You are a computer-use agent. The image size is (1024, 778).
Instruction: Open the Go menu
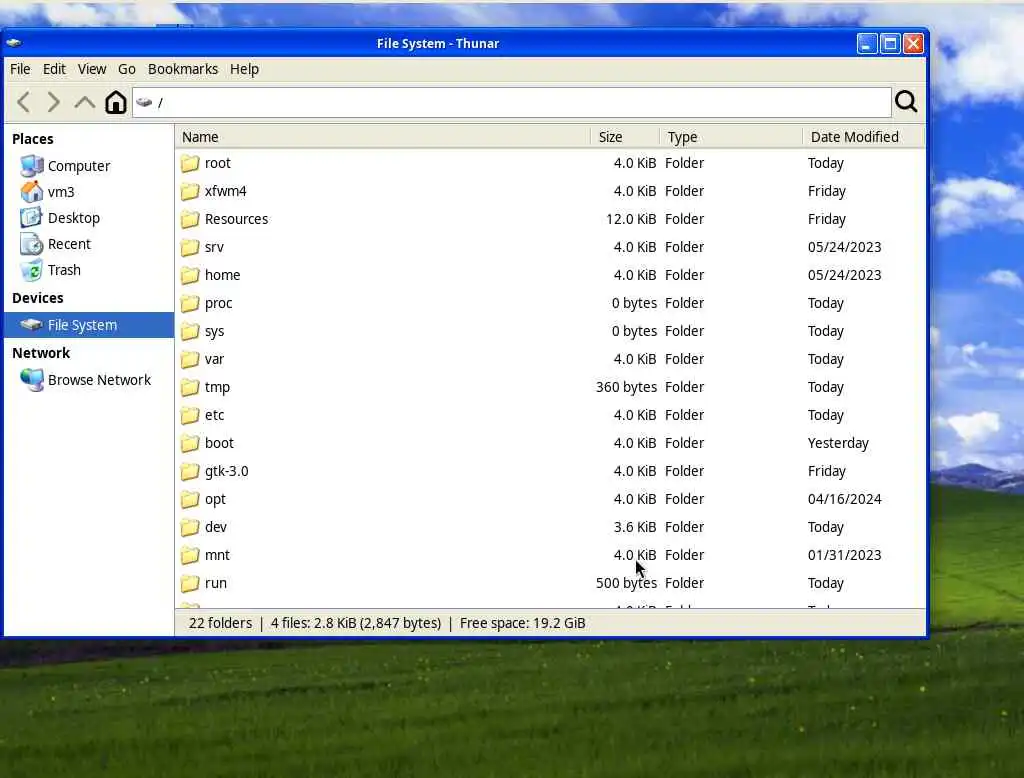(x=127, y=69)
